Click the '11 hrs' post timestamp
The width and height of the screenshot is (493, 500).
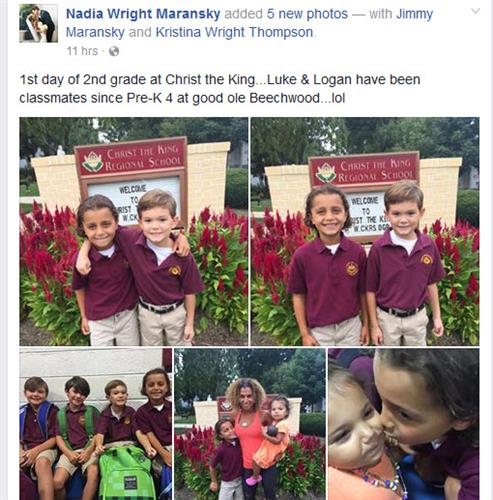[x=82, y=51]
